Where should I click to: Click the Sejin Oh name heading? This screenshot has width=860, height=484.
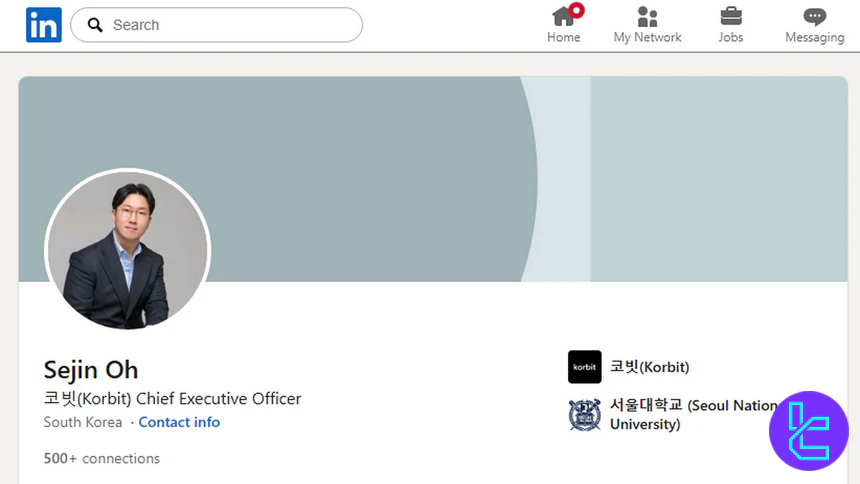click(x=91, y=369)
